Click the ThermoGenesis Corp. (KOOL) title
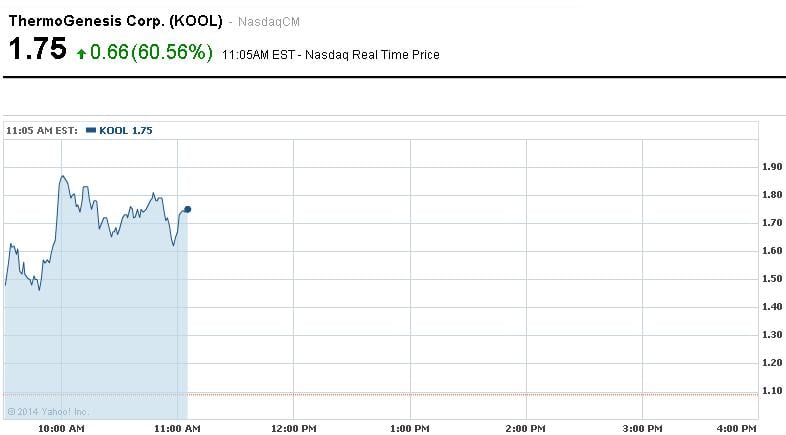This screenshot has width=786, height=435. (114, 19)
